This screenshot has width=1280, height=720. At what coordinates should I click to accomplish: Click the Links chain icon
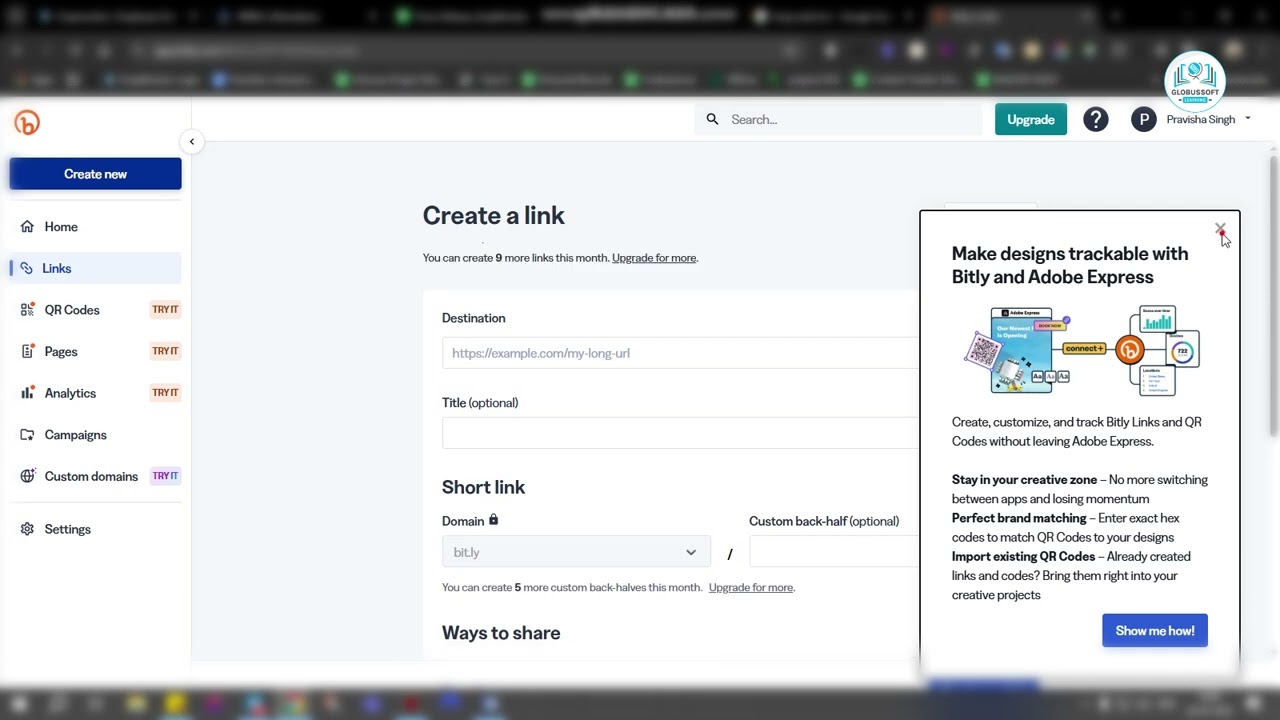click(26, 268)
